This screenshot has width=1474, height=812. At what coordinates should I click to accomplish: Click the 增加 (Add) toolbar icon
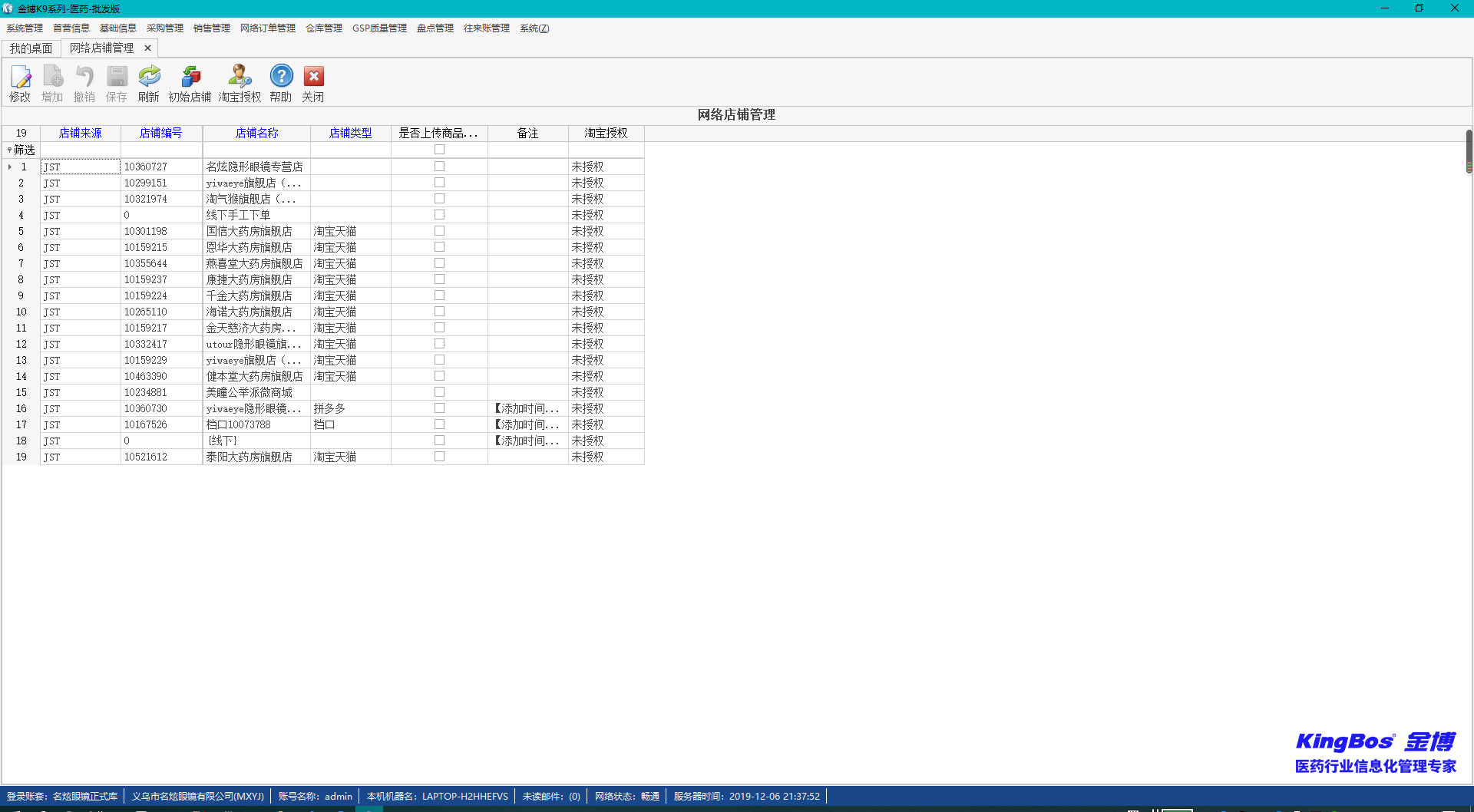tap(52, 78)
